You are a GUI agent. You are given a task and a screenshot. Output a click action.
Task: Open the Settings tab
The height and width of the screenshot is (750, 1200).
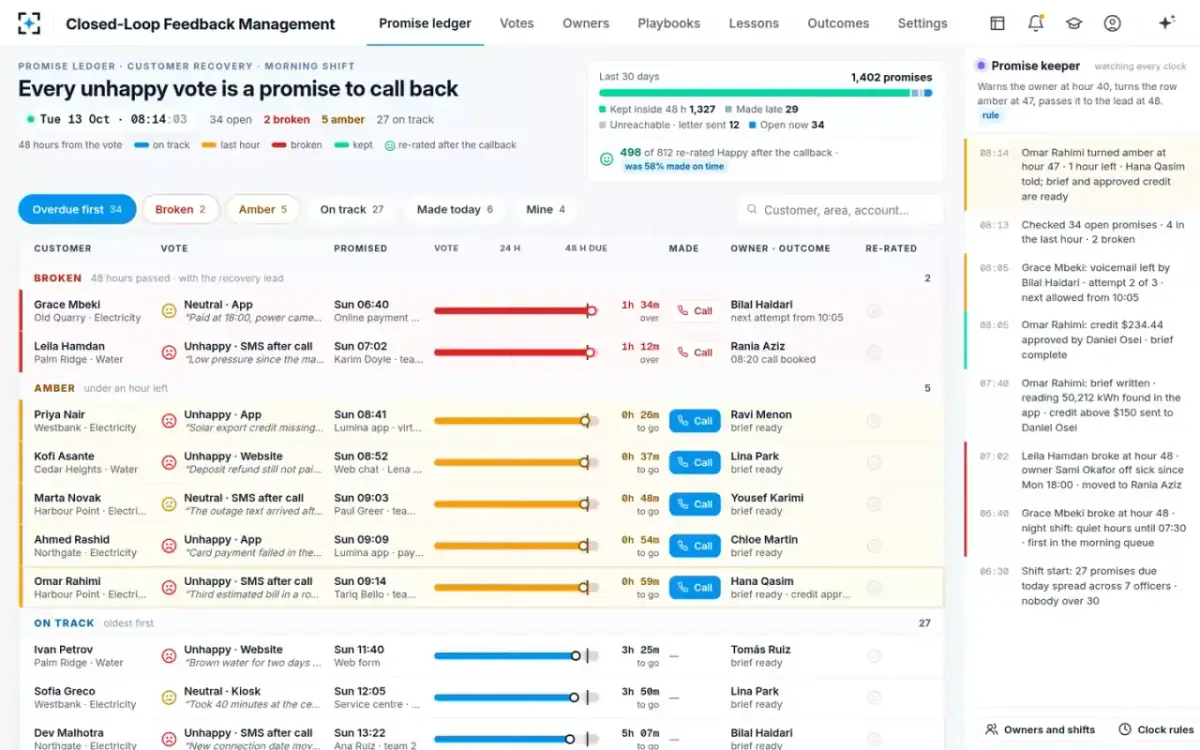922,23
